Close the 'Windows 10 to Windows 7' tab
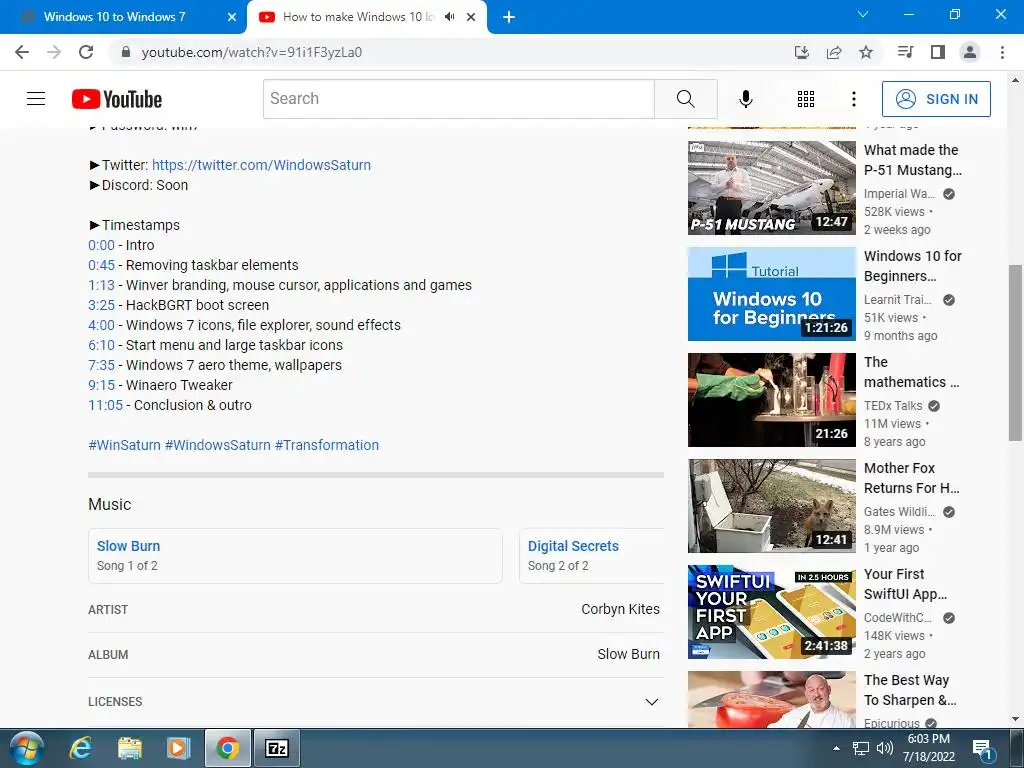 (x=232, y=17)
